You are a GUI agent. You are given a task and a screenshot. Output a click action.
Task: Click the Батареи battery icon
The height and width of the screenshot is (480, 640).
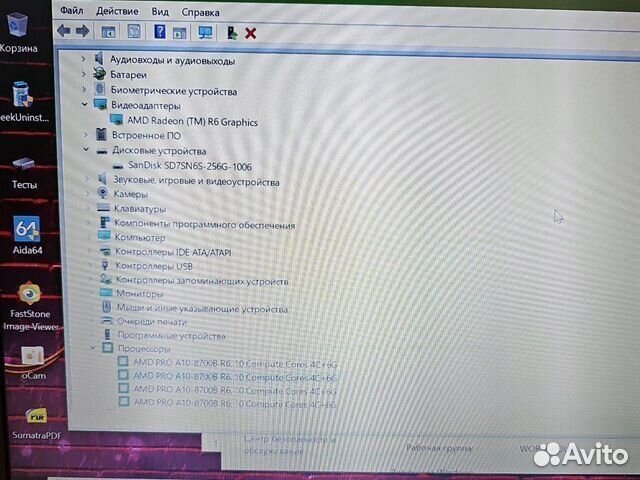99,73
